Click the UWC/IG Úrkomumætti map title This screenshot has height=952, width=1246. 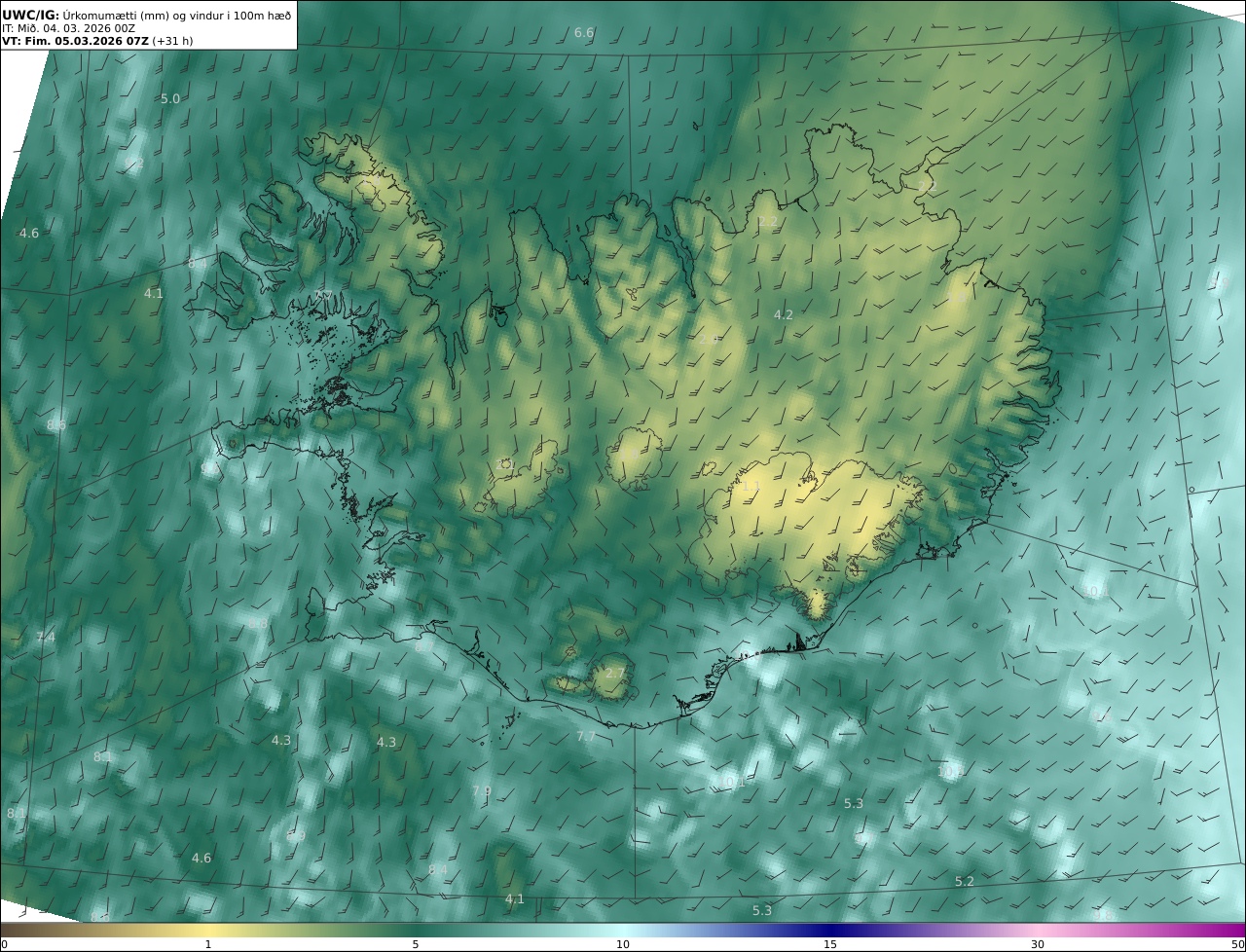point(146,16)
